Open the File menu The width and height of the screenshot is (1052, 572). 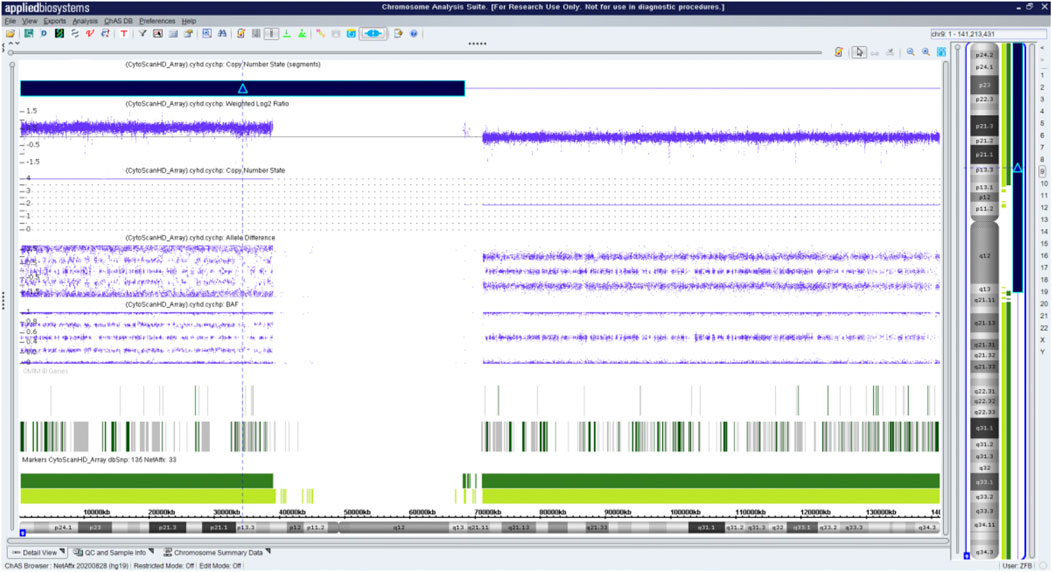[9, 21]
